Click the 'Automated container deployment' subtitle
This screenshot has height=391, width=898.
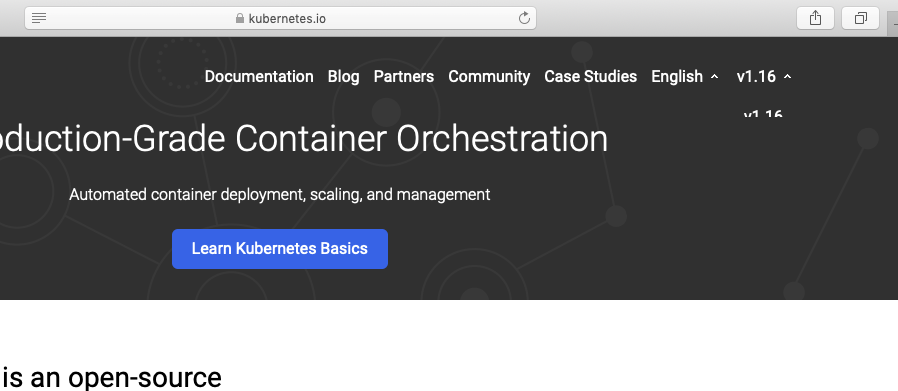(279, 195)
